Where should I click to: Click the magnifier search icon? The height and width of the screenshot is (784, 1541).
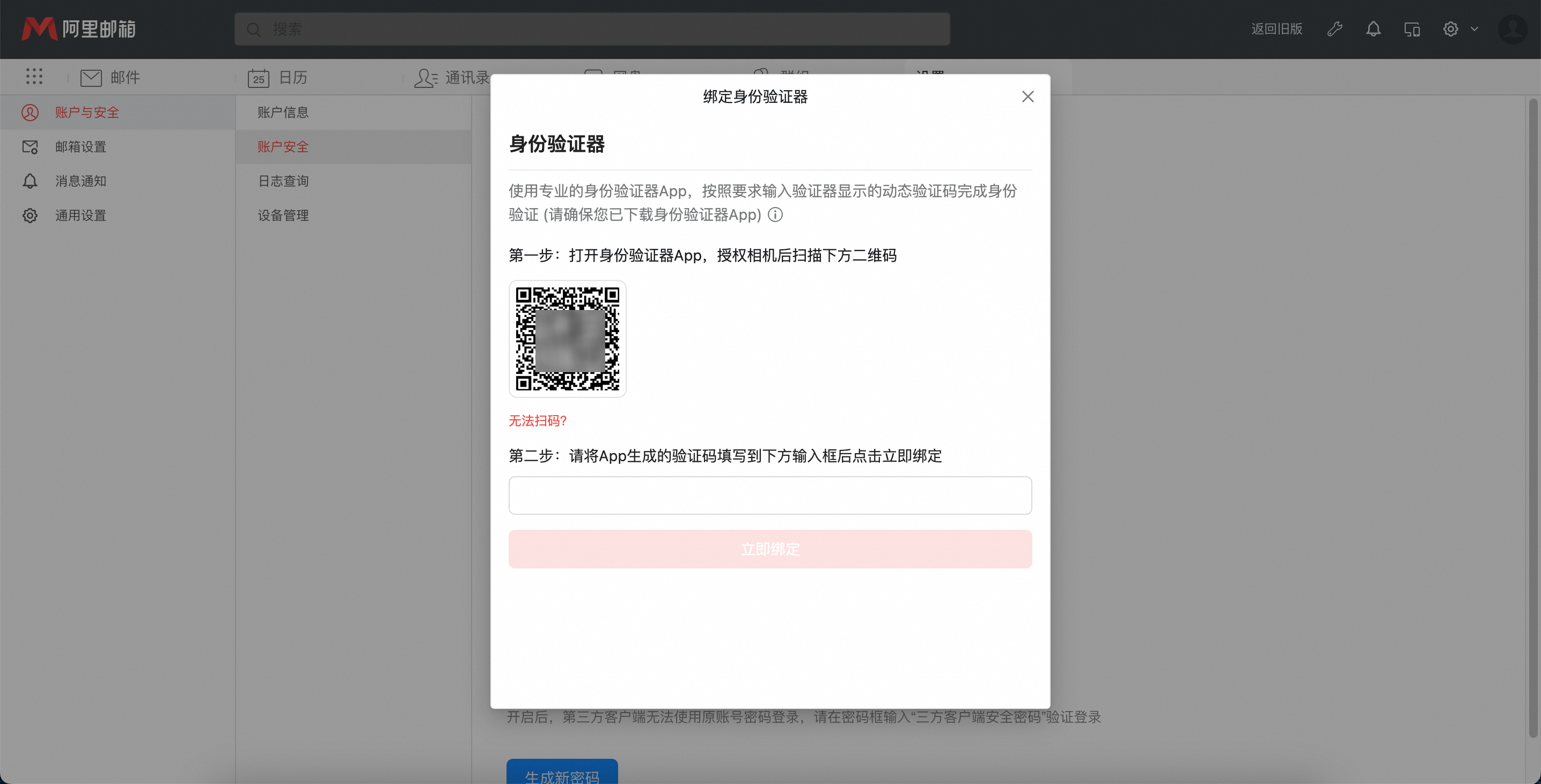point(254,29)
